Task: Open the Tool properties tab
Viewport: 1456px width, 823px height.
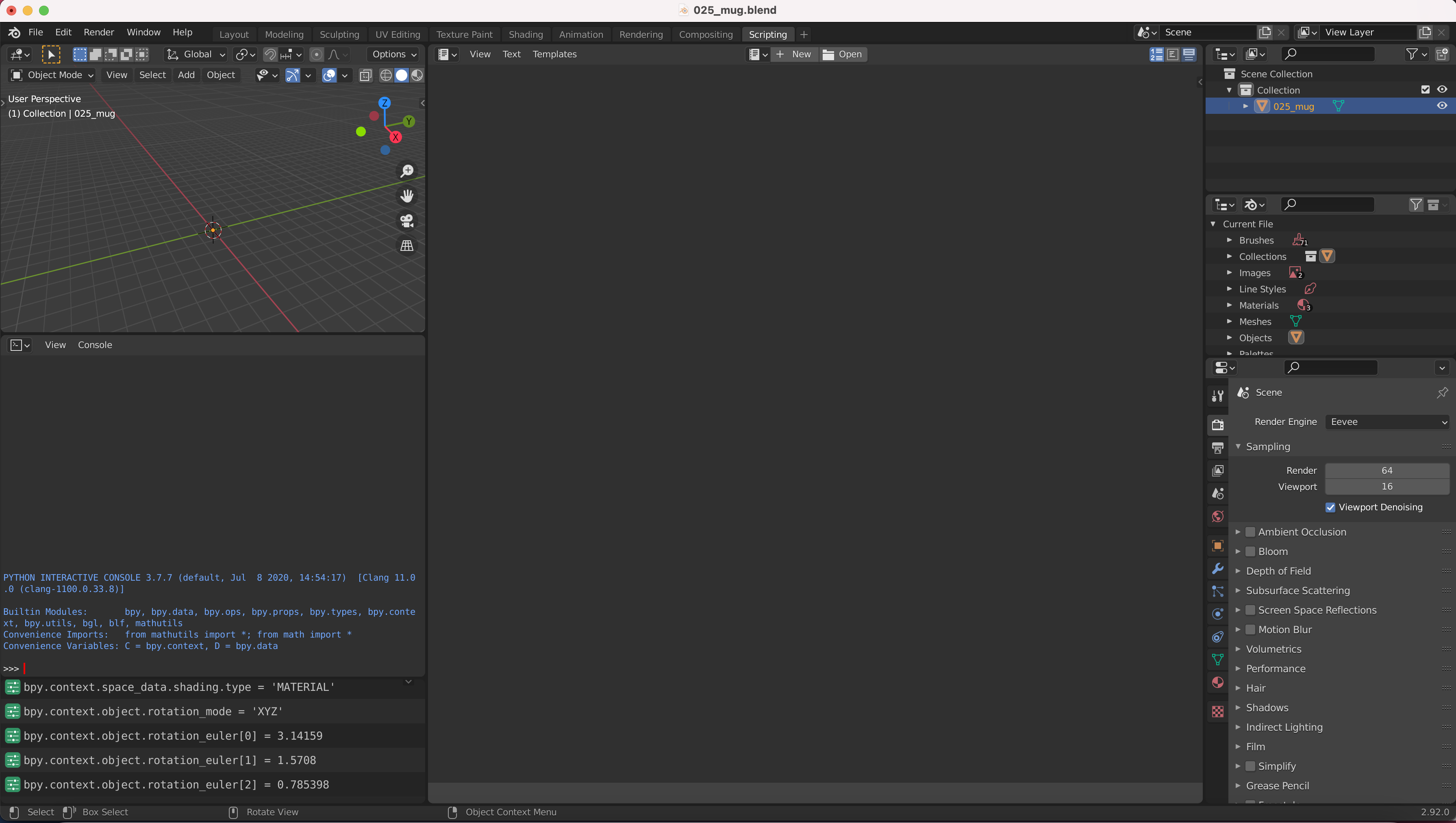Action: 1217,396
